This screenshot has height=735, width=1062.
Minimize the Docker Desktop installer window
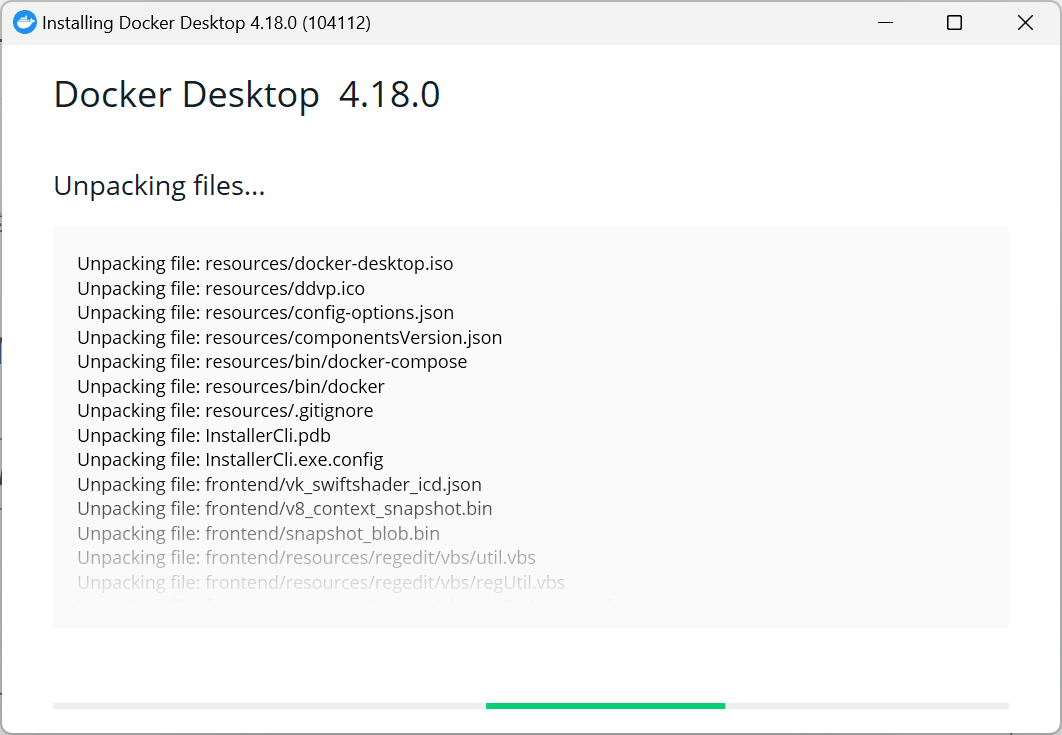(x=884, y=22)
